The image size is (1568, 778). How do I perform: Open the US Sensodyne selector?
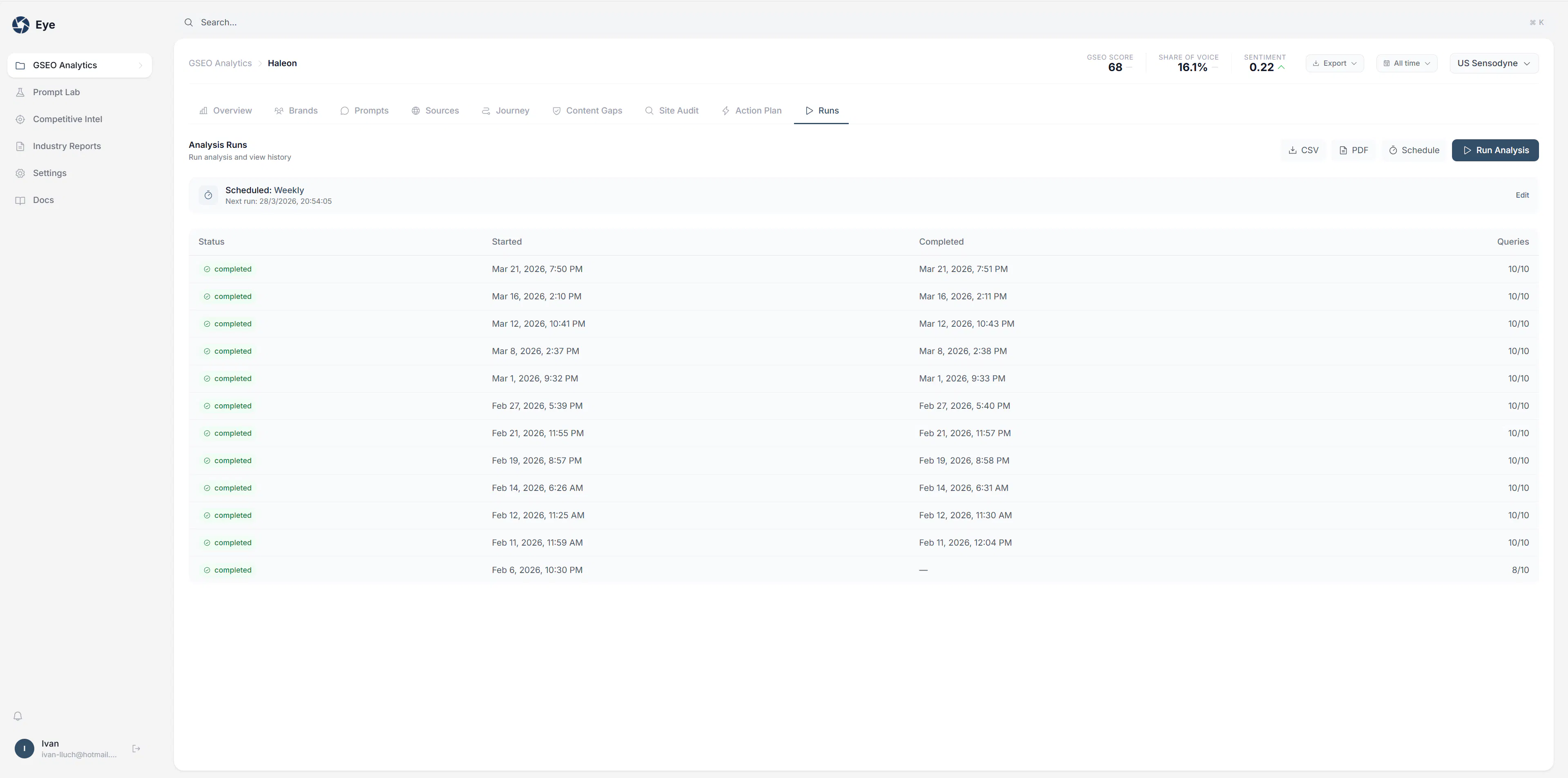(x=1494, y=63)
